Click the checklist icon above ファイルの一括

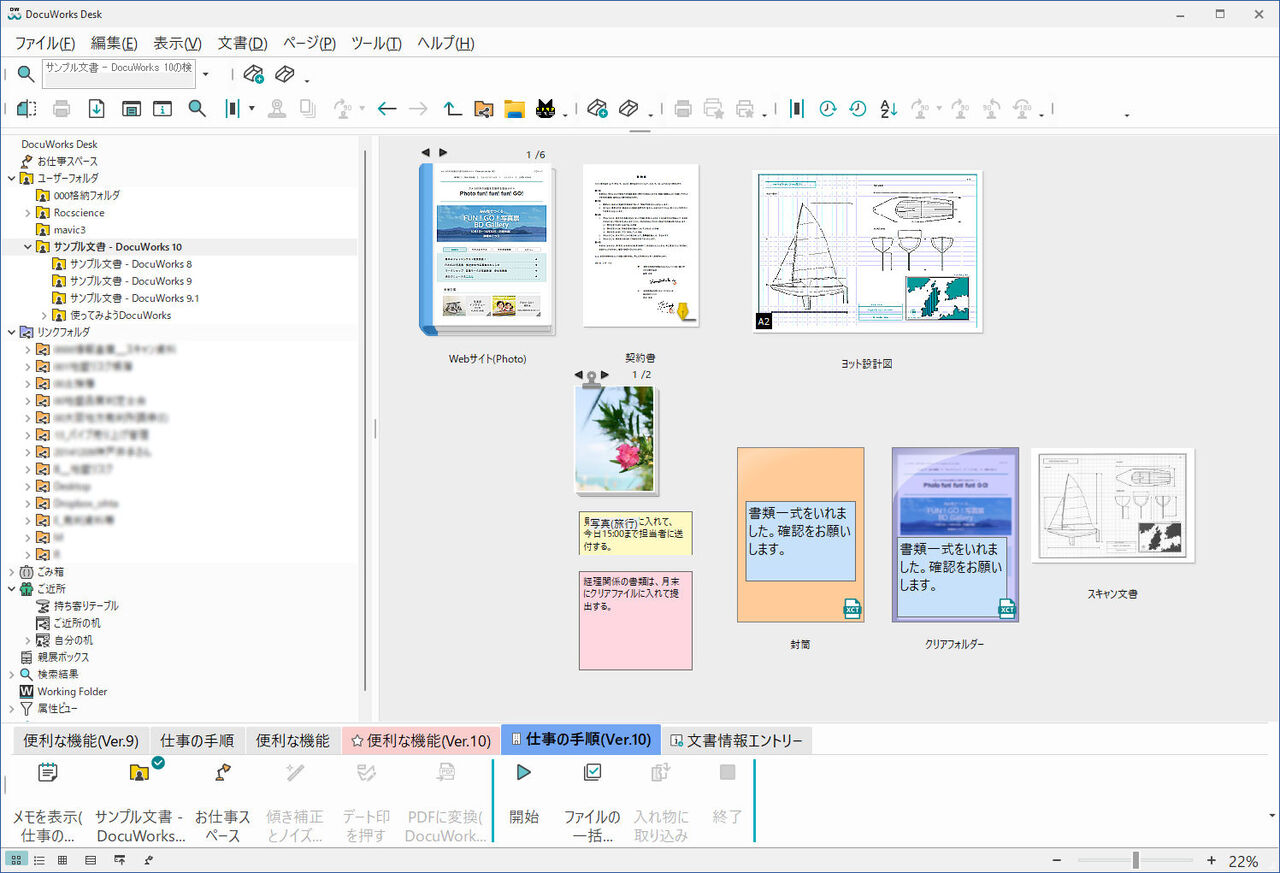592,772
